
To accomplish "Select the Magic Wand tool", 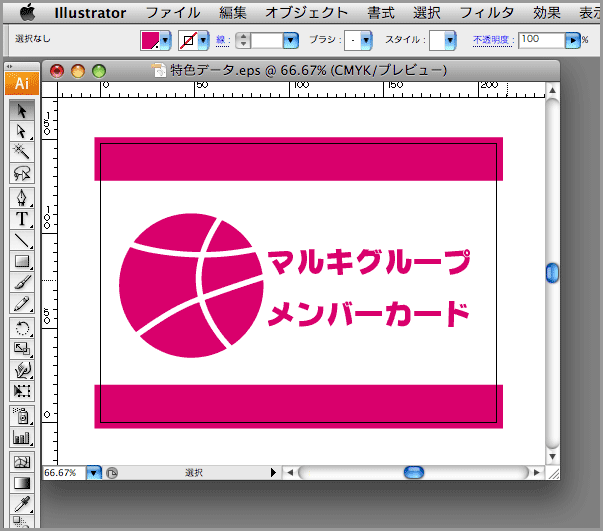I will pyautogui.click(x=22, y=152).
